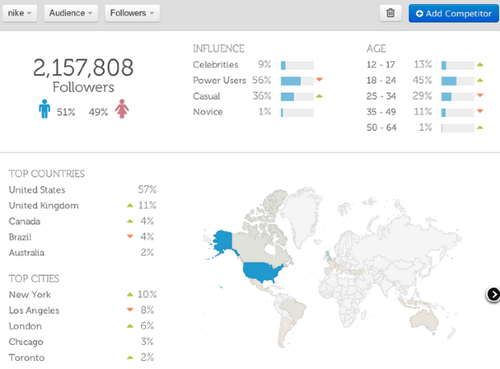Click the United Kingdom up trend arrow
This screenshot has height=369, width=500.
130,205
